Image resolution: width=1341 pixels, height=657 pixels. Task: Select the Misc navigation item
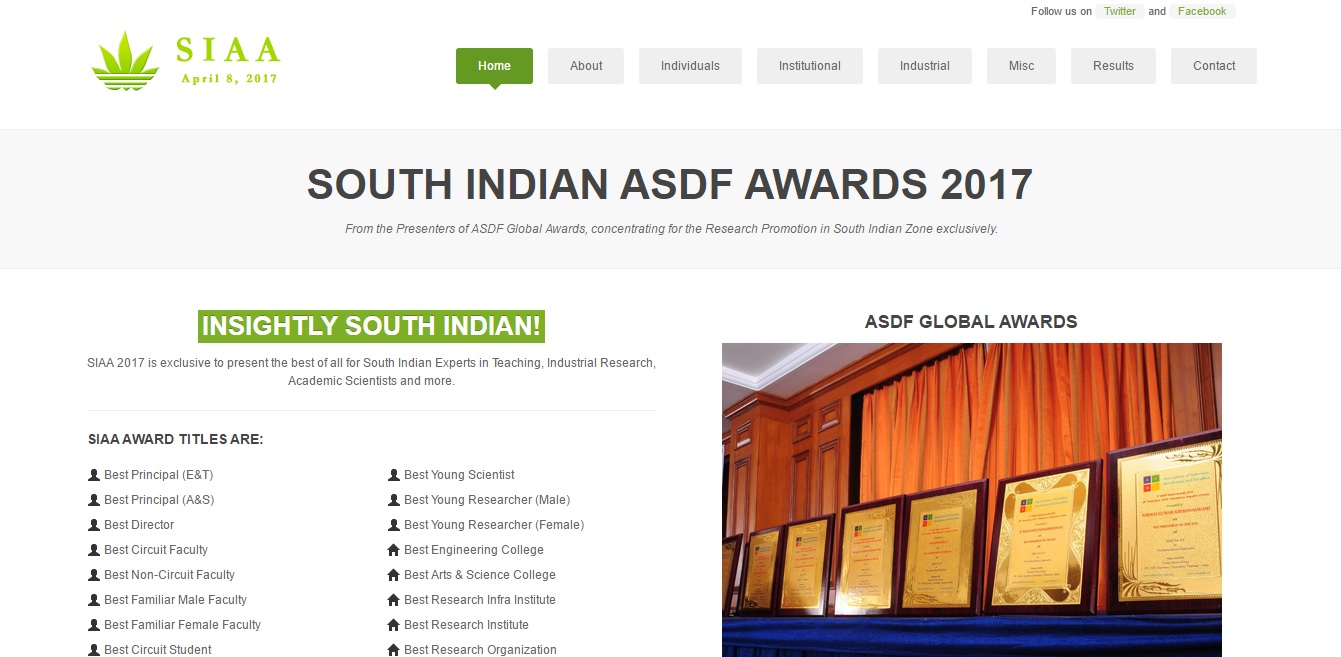pos(1021,66)
